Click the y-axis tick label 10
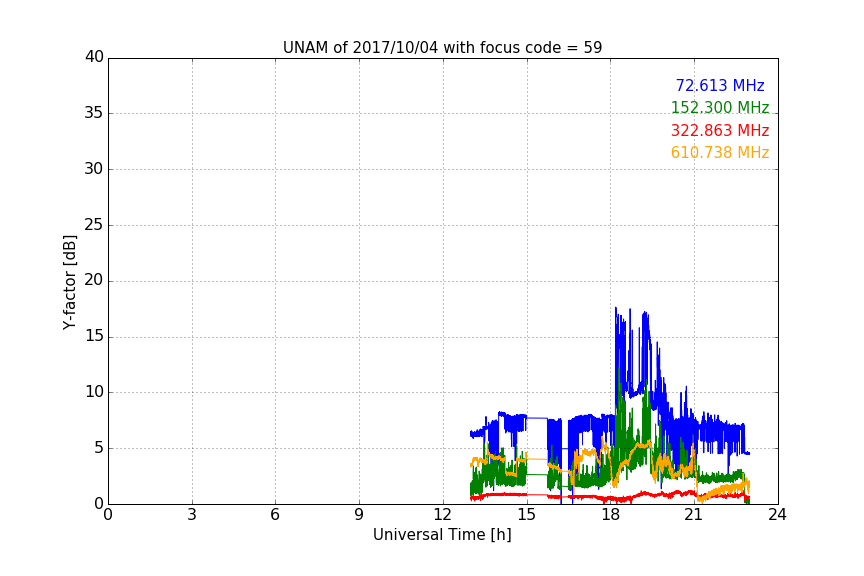Screen dimensions: 864x576 (x=94, y=392)
